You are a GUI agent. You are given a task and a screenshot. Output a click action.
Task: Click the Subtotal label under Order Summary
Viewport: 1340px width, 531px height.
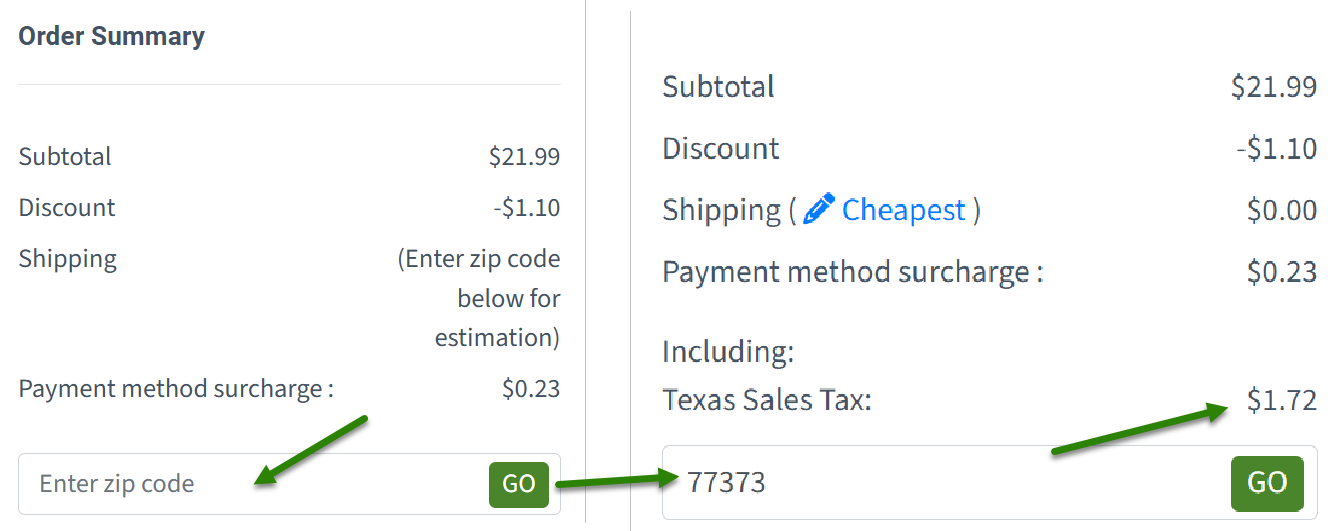65,157
